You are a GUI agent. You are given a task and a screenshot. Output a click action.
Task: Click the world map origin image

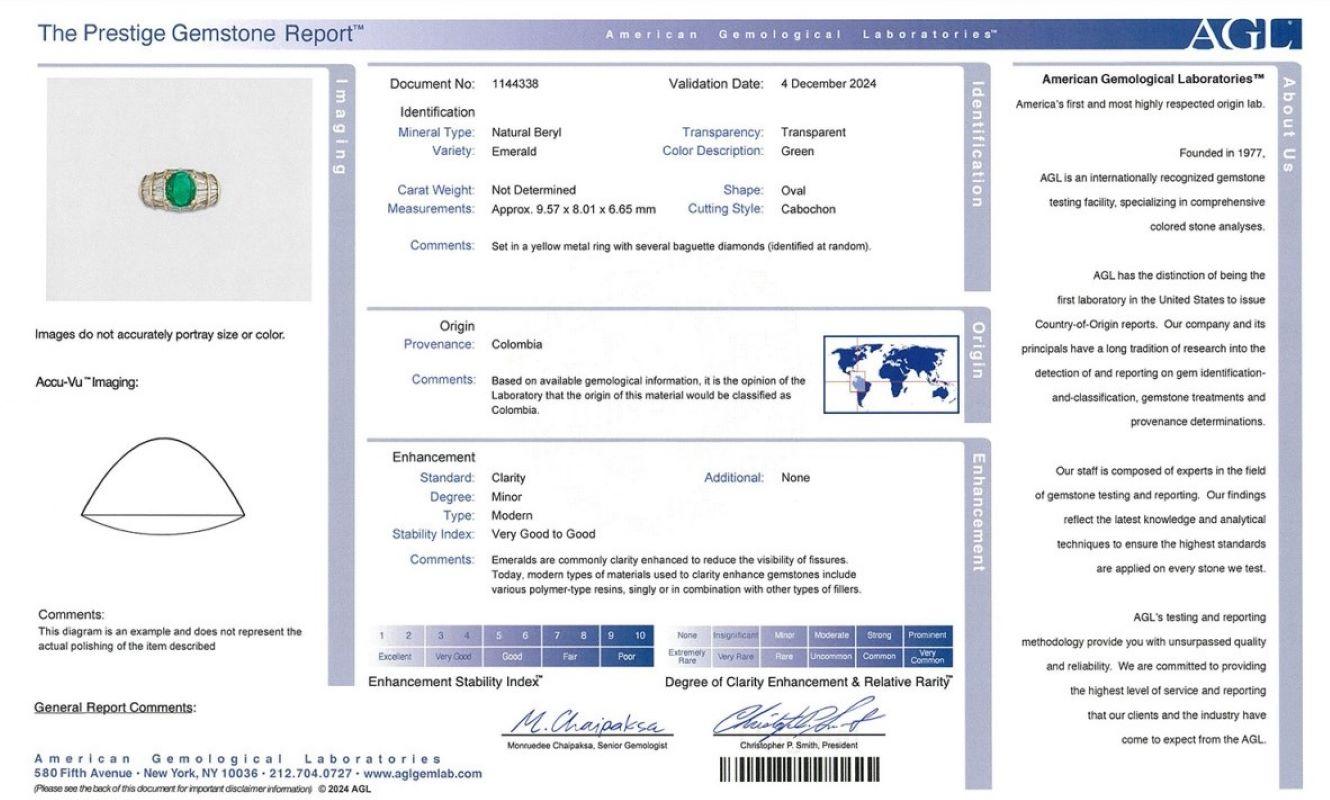coord(890,373)
